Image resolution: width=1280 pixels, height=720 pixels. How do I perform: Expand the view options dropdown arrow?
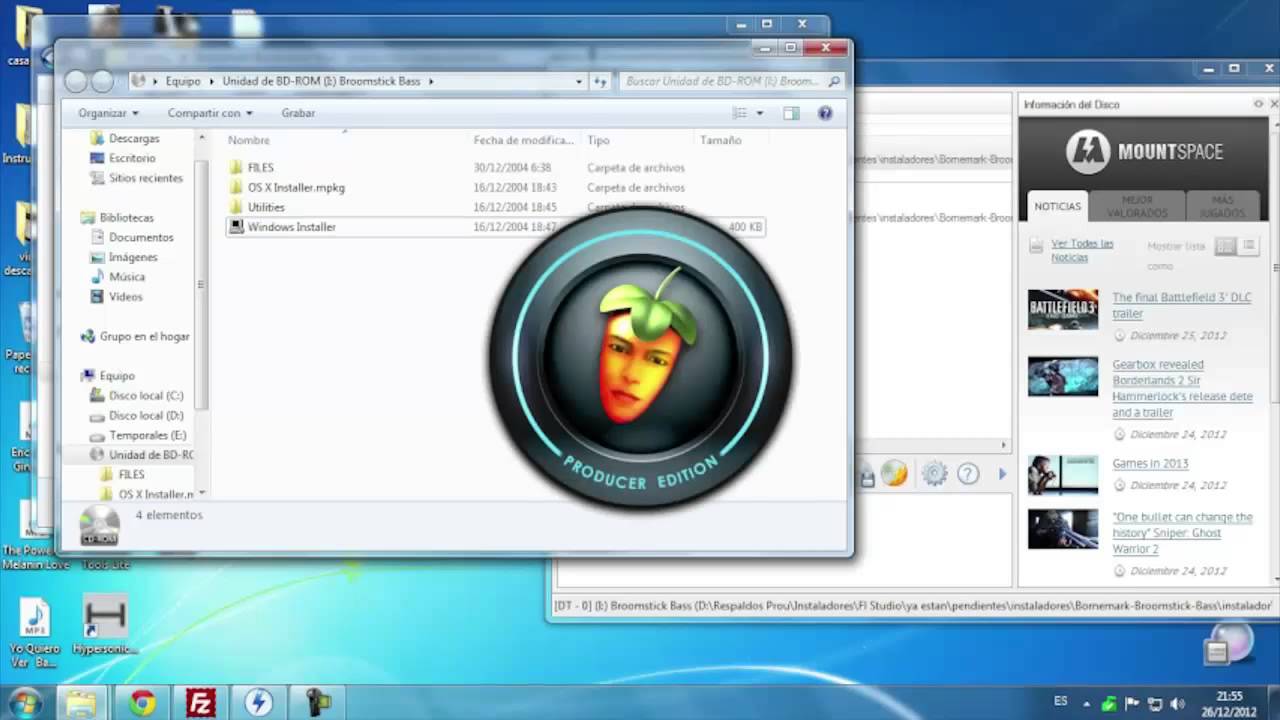point(760,113)
